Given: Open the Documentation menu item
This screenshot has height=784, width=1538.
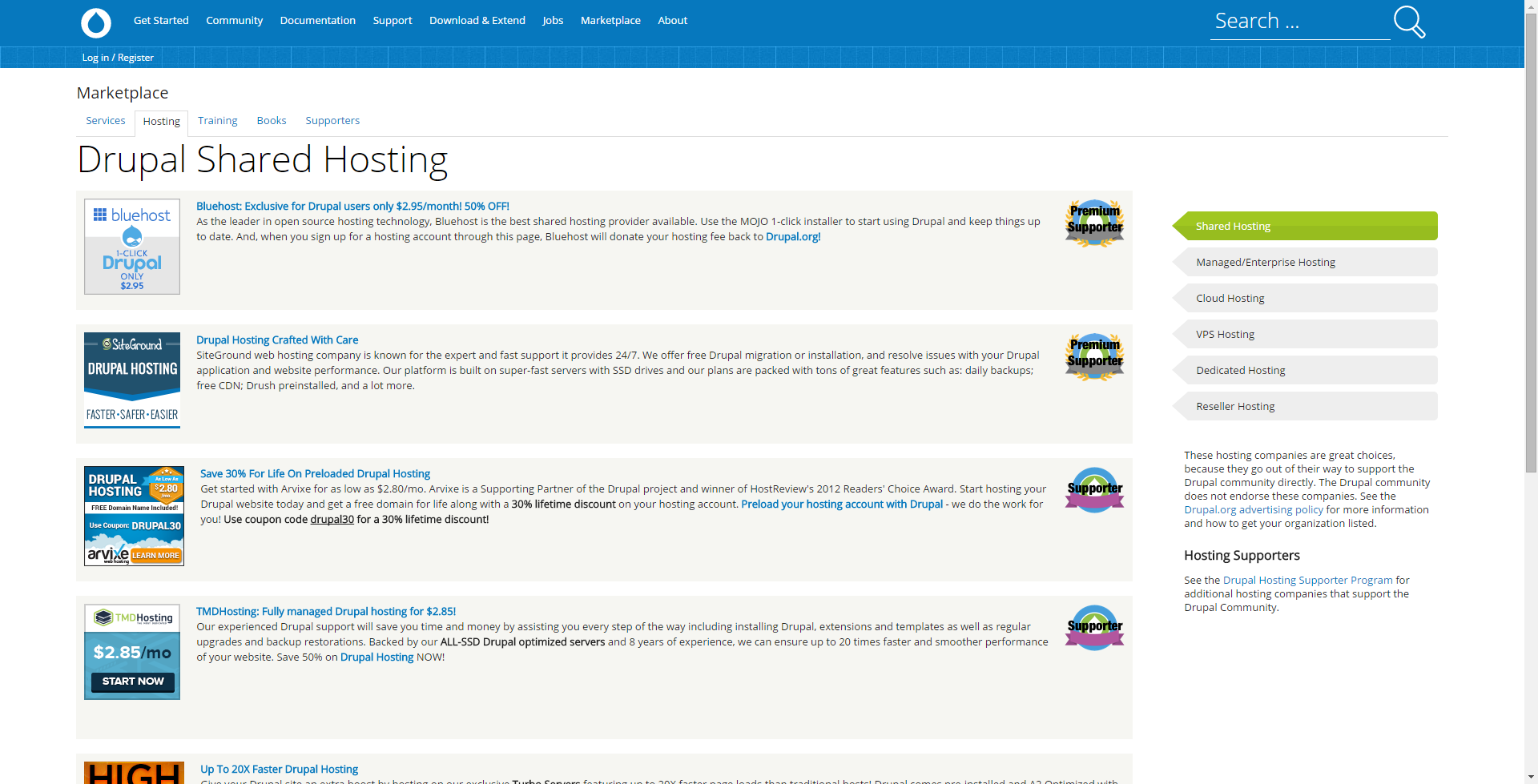Looking at the screenshot, I should tap(317, 20).
